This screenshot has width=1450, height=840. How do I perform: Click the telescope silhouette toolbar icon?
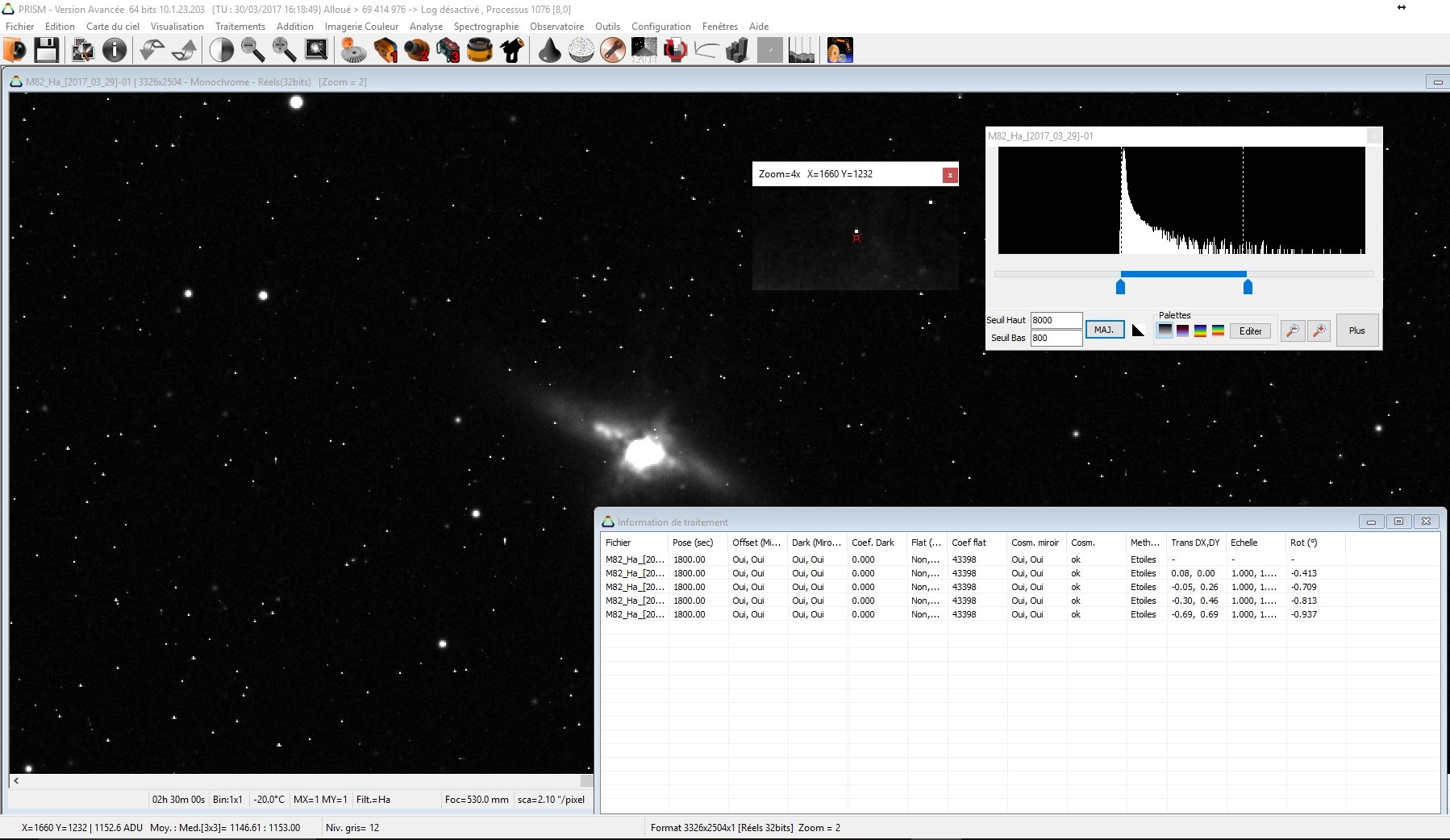tap(511, 50)
